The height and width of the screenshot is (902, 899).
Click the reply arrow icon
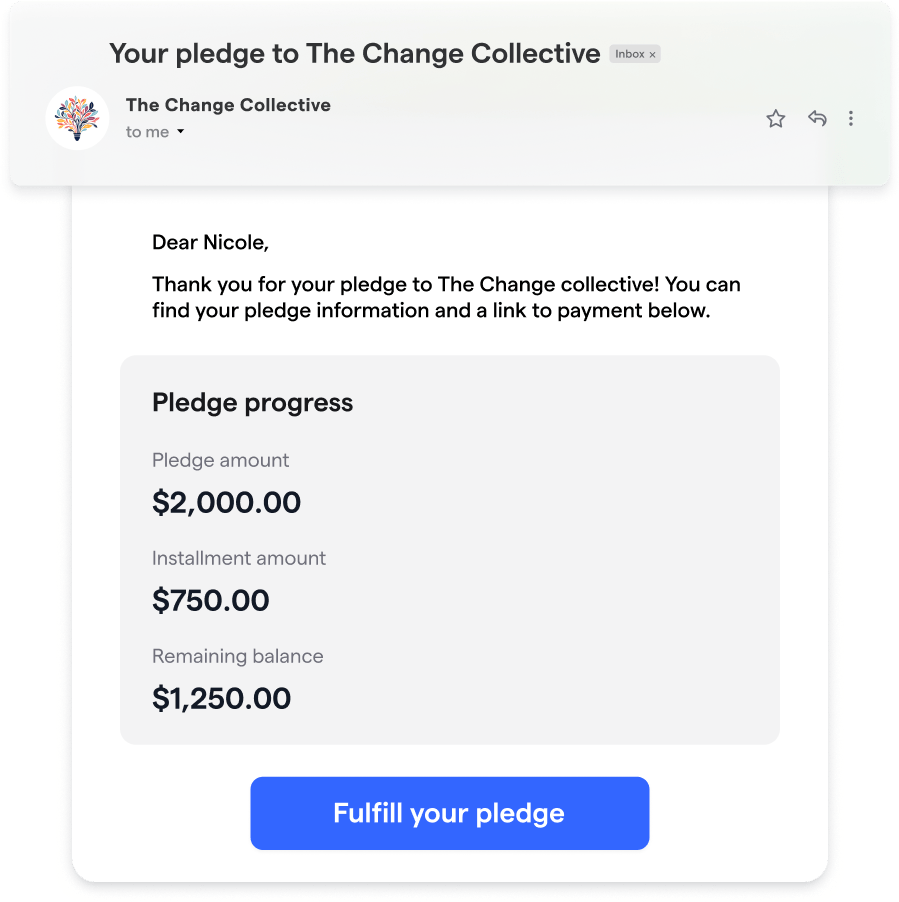click(817, 118)
